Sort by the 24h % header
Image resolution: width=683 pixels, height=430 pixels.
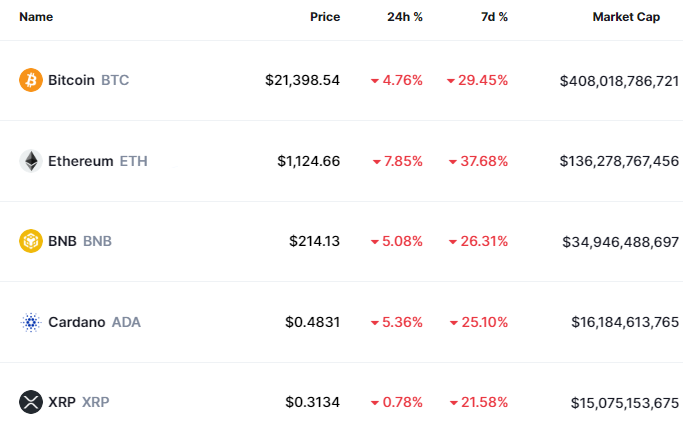(404, 17)
